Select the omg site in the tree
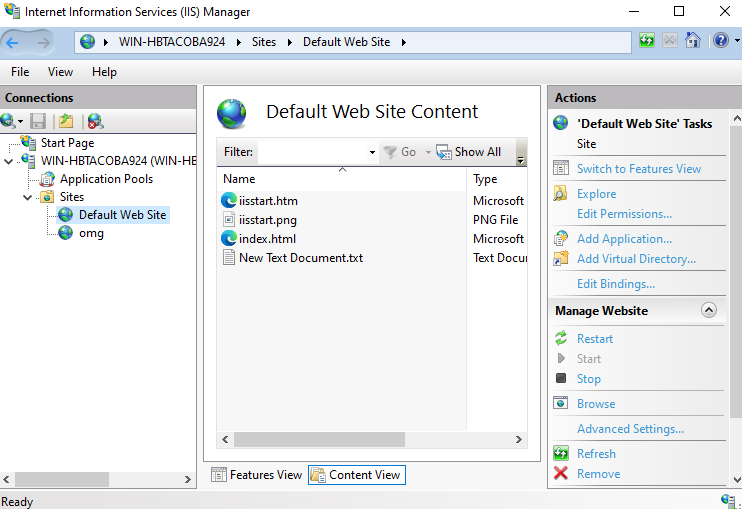Screen dimensions: 742x509 pyautogui.click(x=91, y=233)
